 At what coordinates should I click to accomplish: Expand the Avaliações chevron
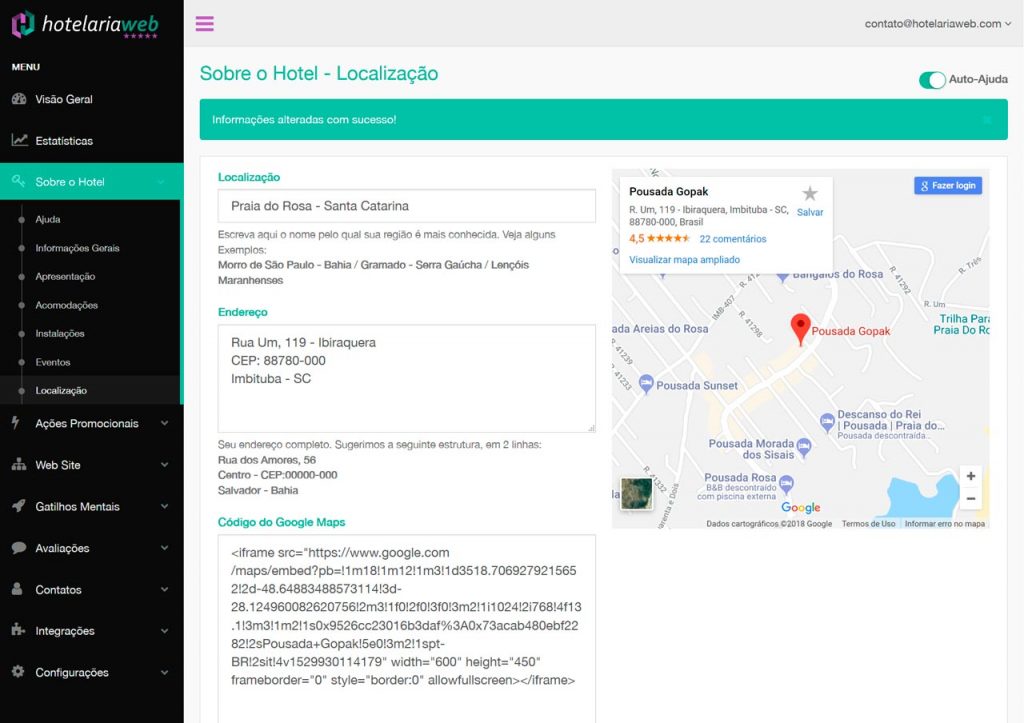(x=165, y=548)
